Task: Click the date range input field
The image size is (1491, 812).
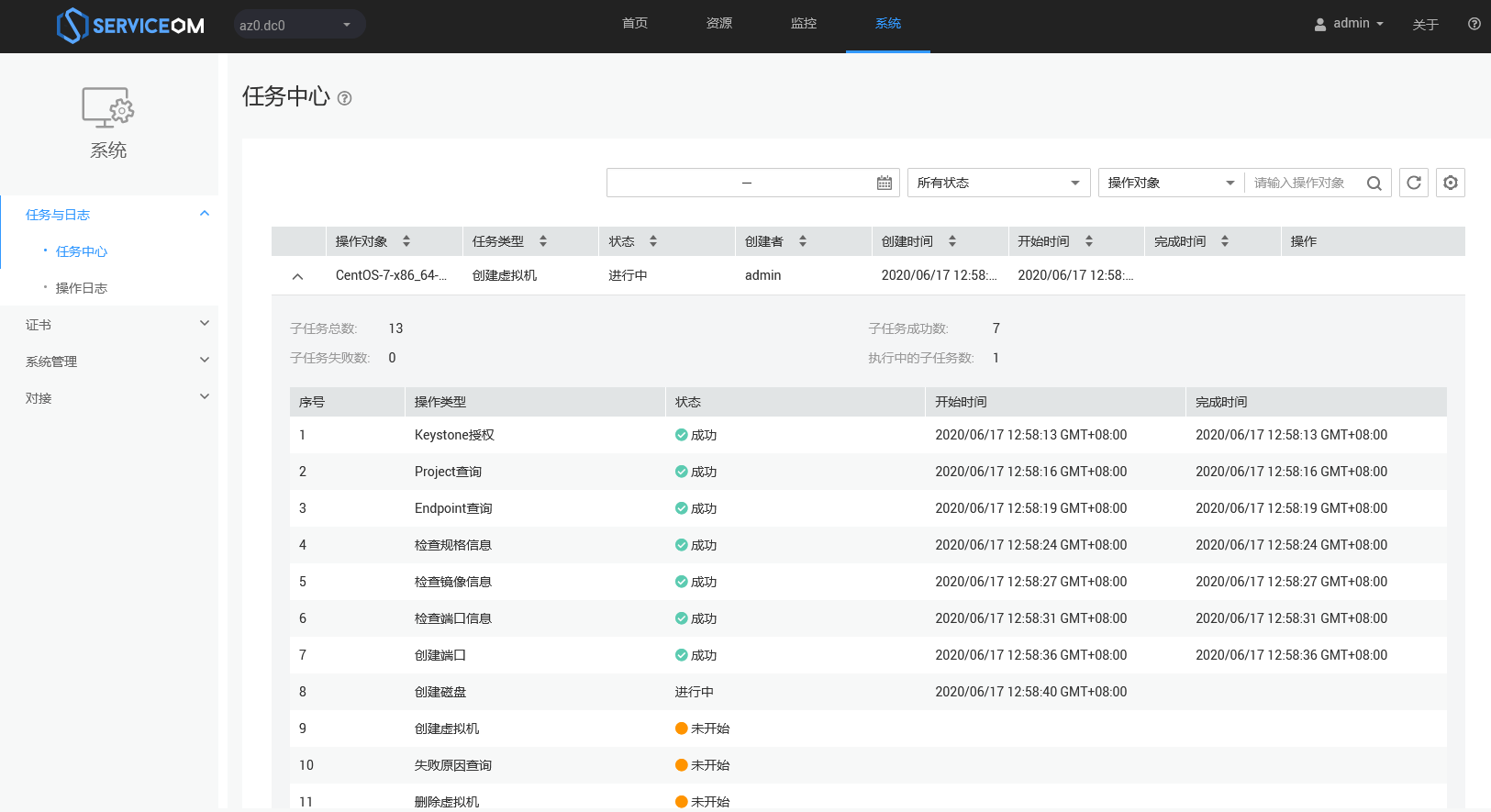Action: coord(752,183)
